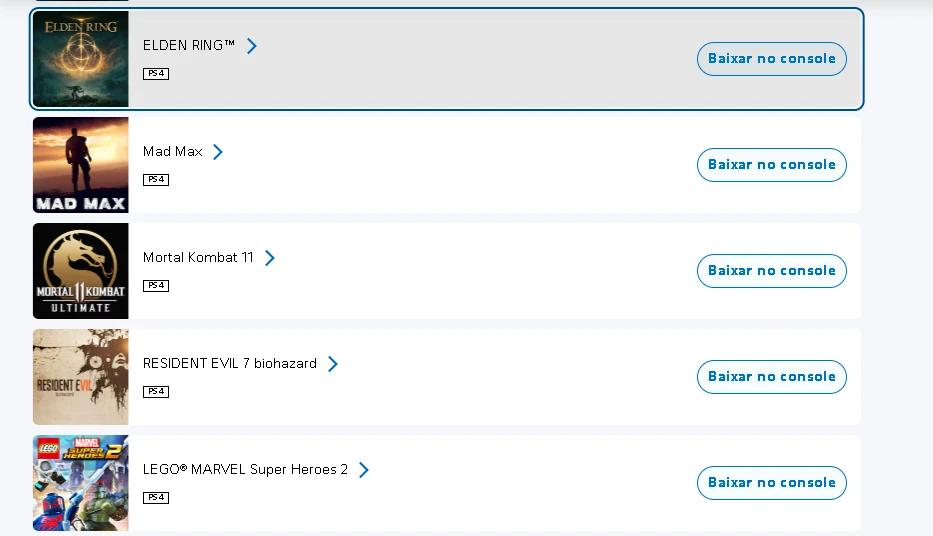Image resolution: width=933 pixels, height=536 pixels.
Task: Click the Mad Max title text
Action: point(173,152)
